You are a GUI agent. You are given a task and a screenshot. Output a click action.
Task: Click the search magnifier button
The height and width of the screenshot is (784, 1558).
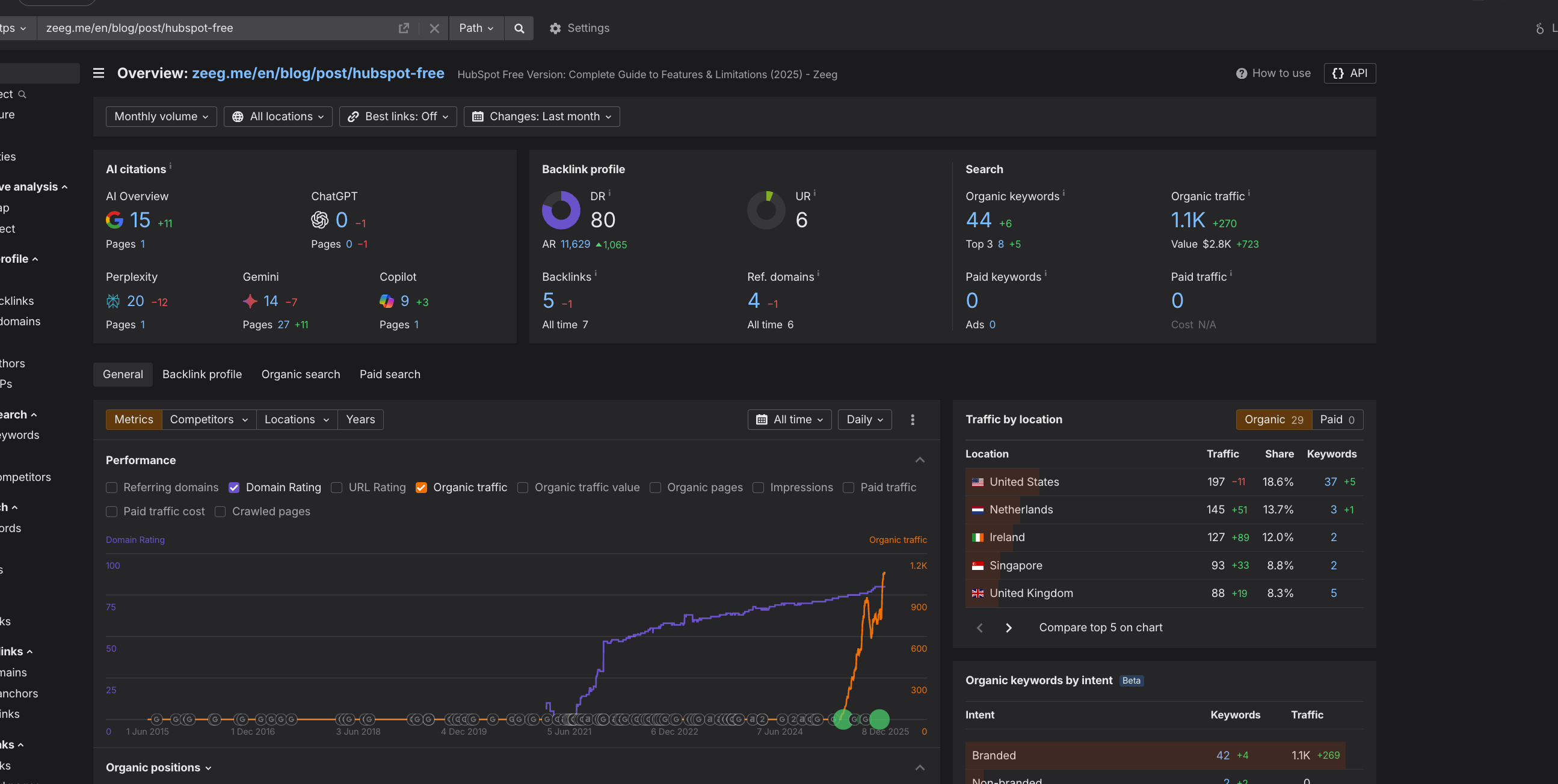(519, 28)
